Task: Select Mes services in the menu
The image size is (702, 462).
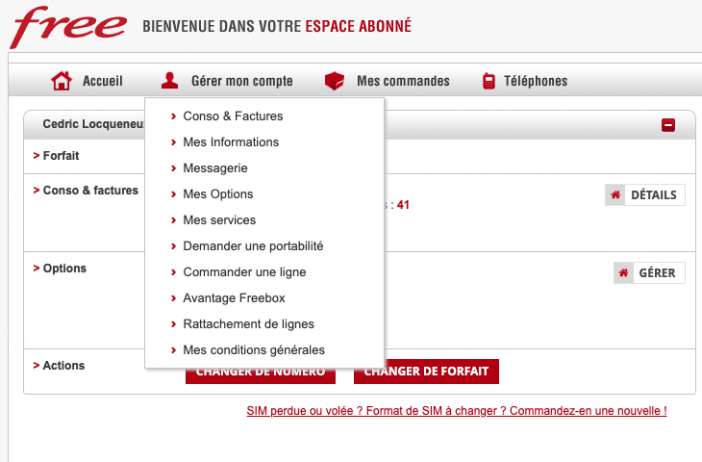Action: click(219, 220)
